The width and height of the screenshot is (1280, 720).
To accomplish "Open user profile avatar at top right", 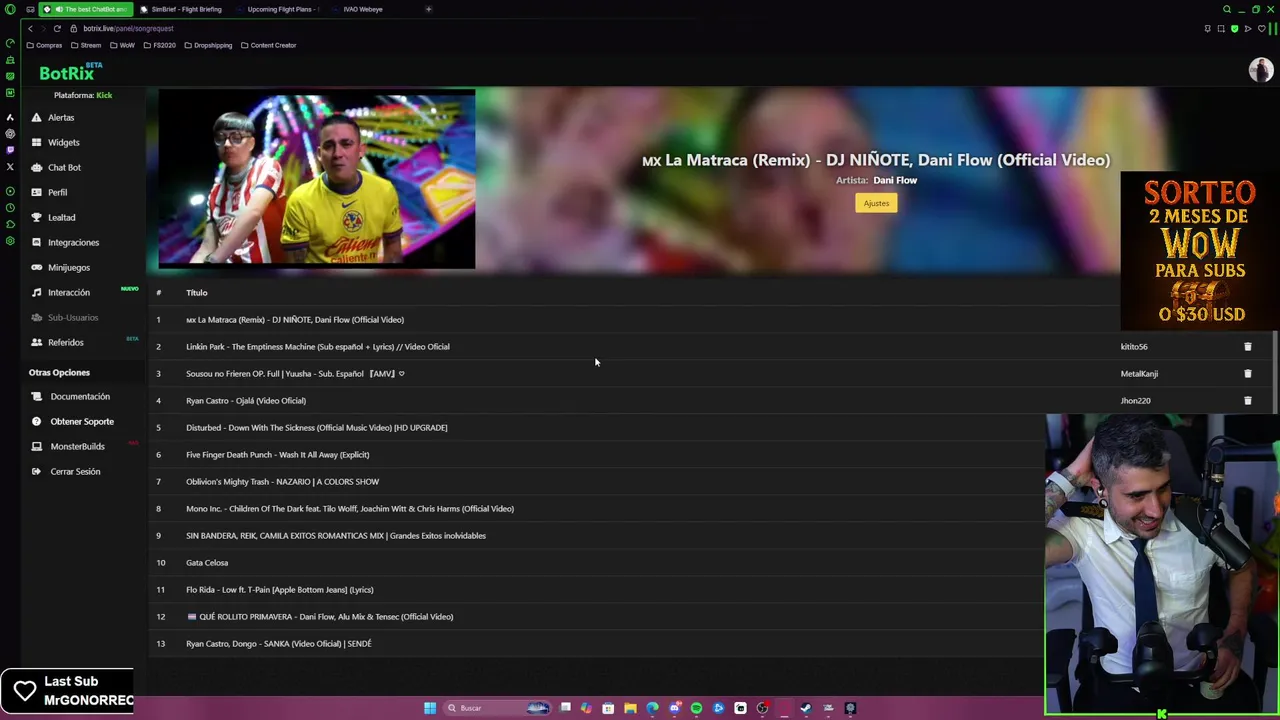I will [x=1260, y=69].
